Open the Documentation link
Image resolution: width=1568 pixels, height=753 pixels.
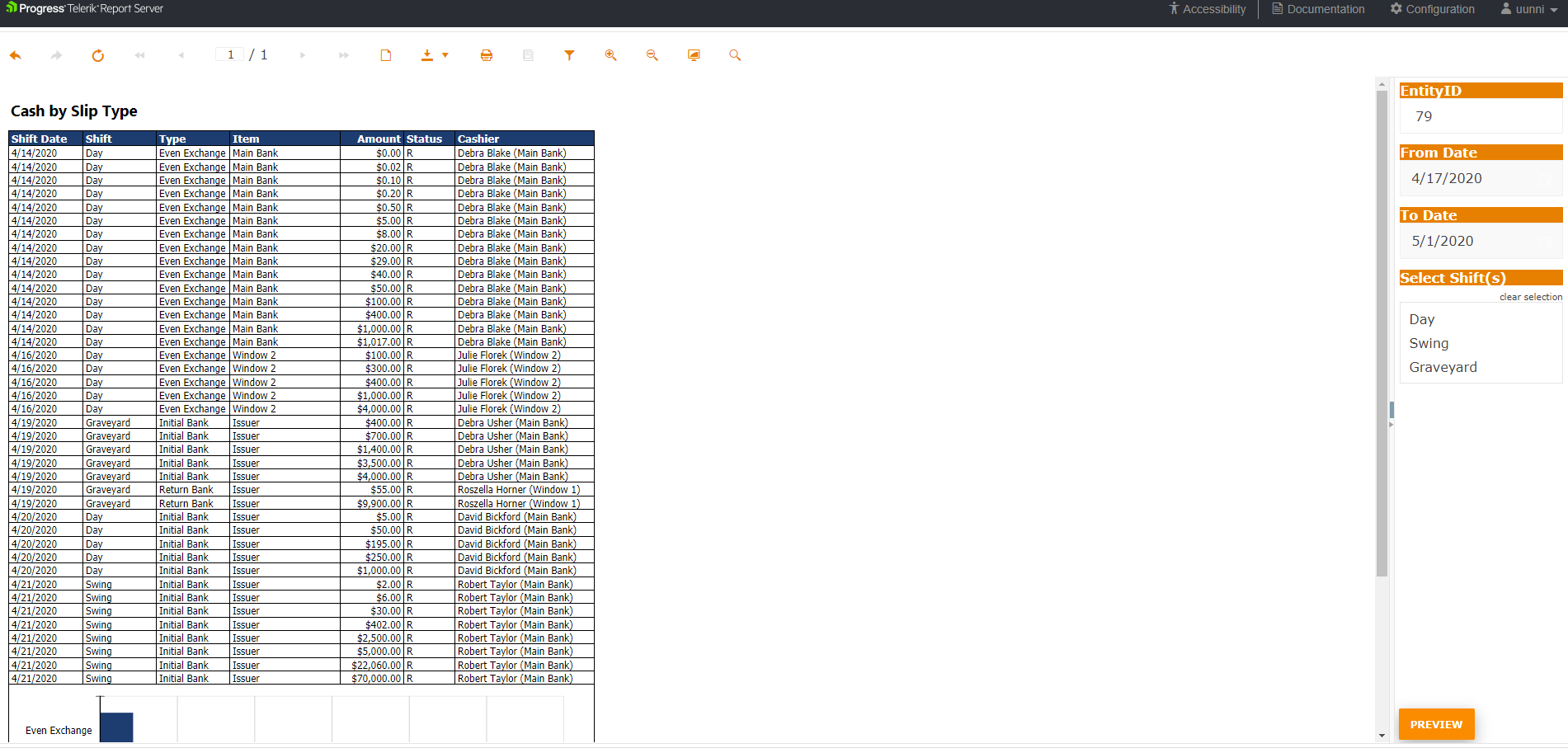pos(1318,9)
